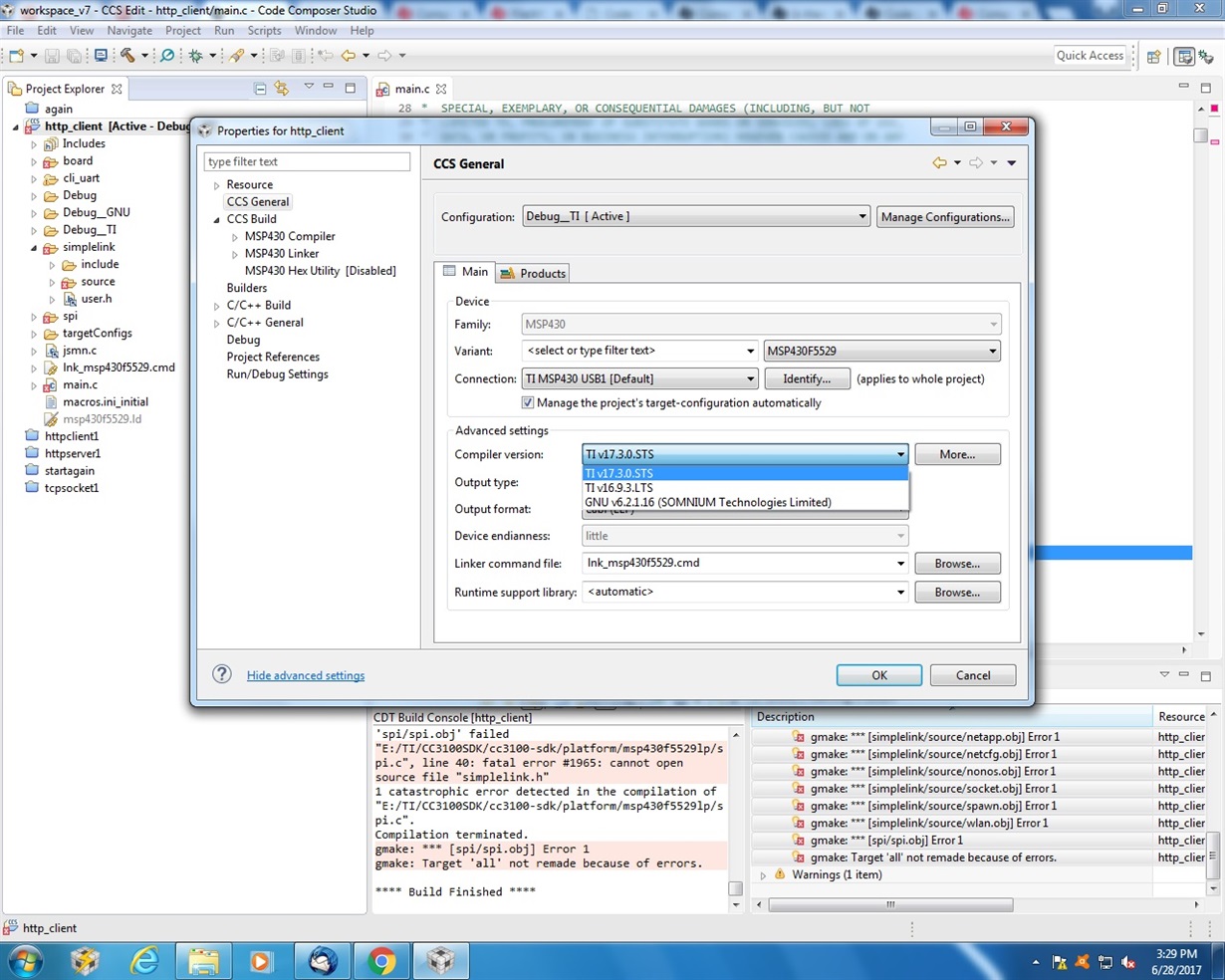Viewport: 1225px width, 980px height.
Task: Open the Project menu
Action: click(182, 31)
